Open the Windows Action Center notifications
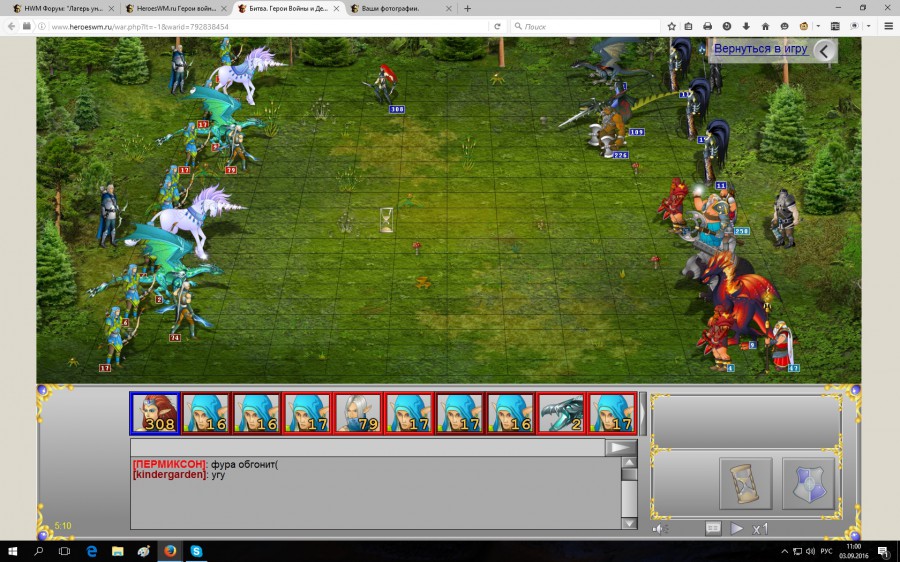 883,552
